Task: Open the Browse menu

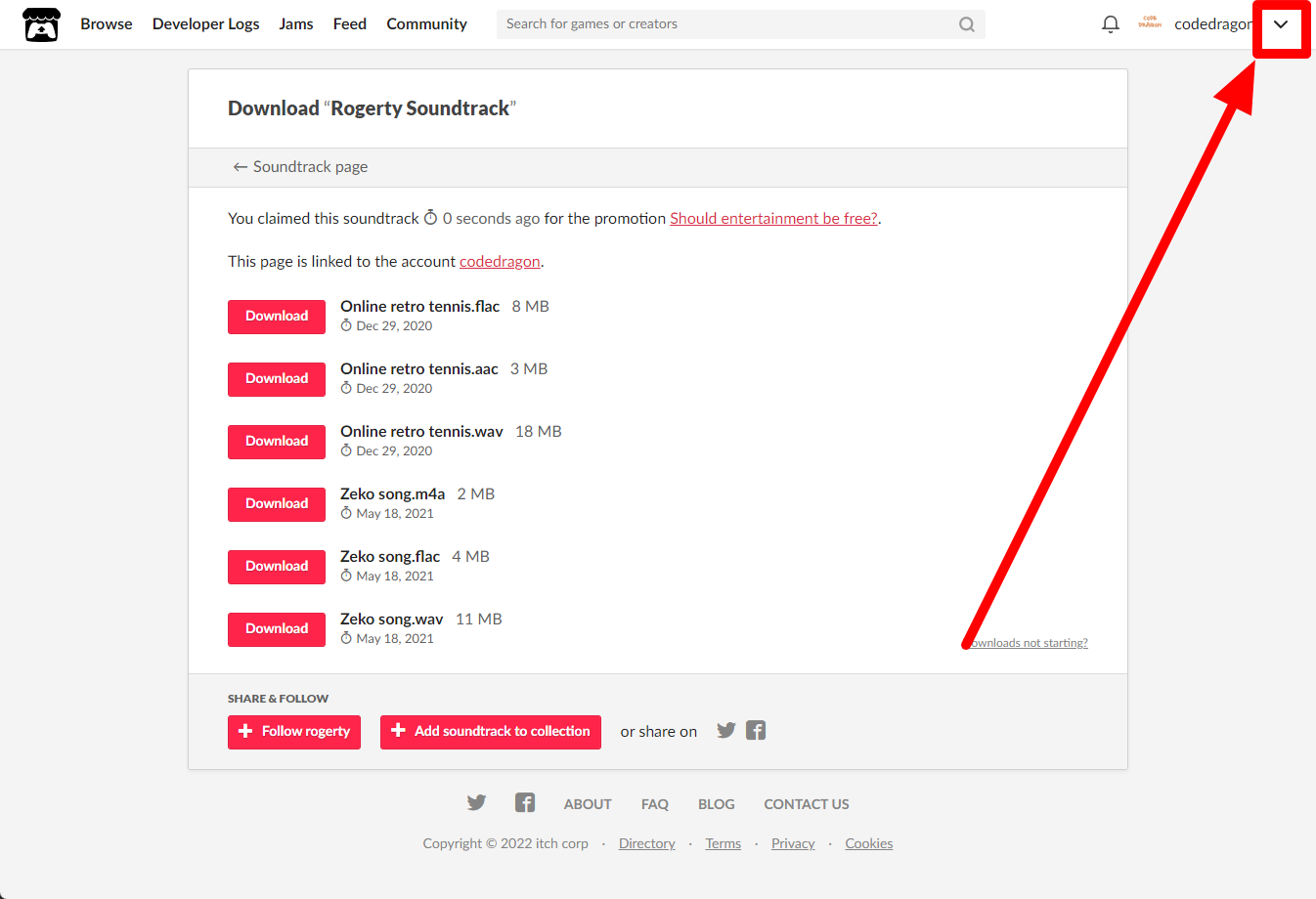Action: (x=107, y=24)
